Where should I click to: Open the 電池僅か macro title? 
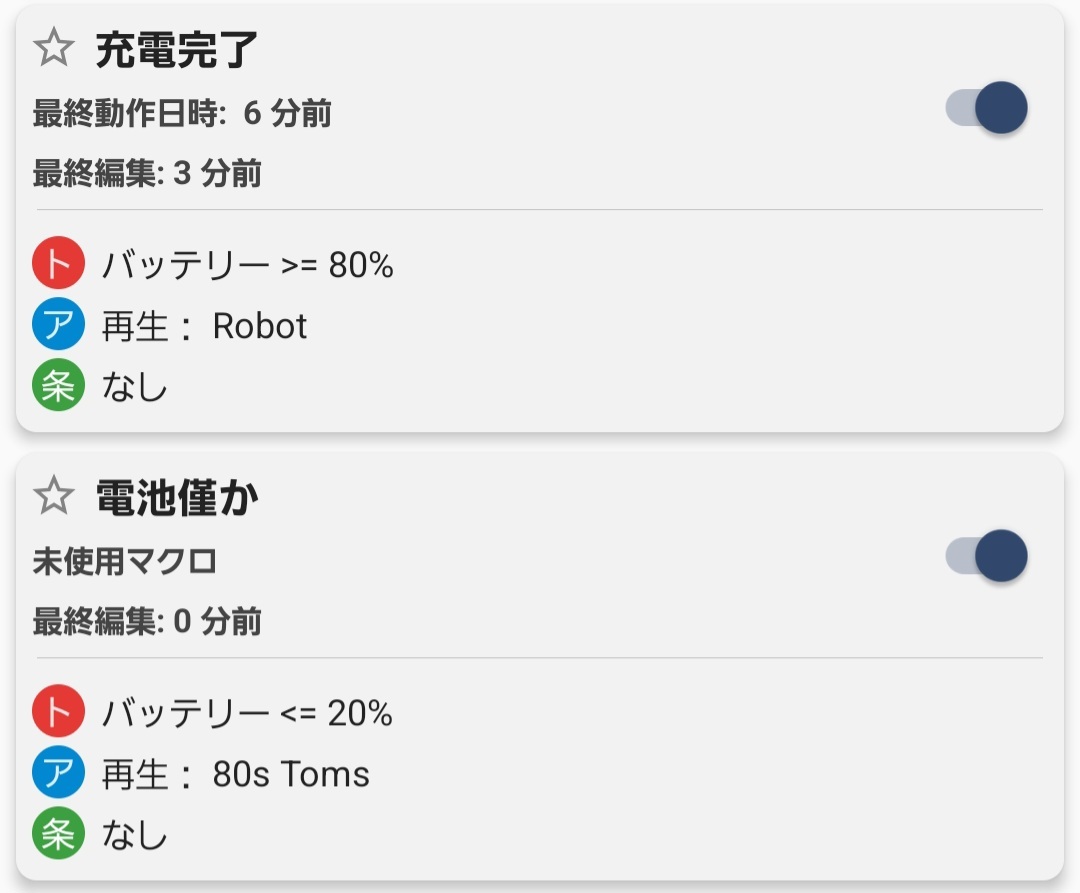[177, 498]
